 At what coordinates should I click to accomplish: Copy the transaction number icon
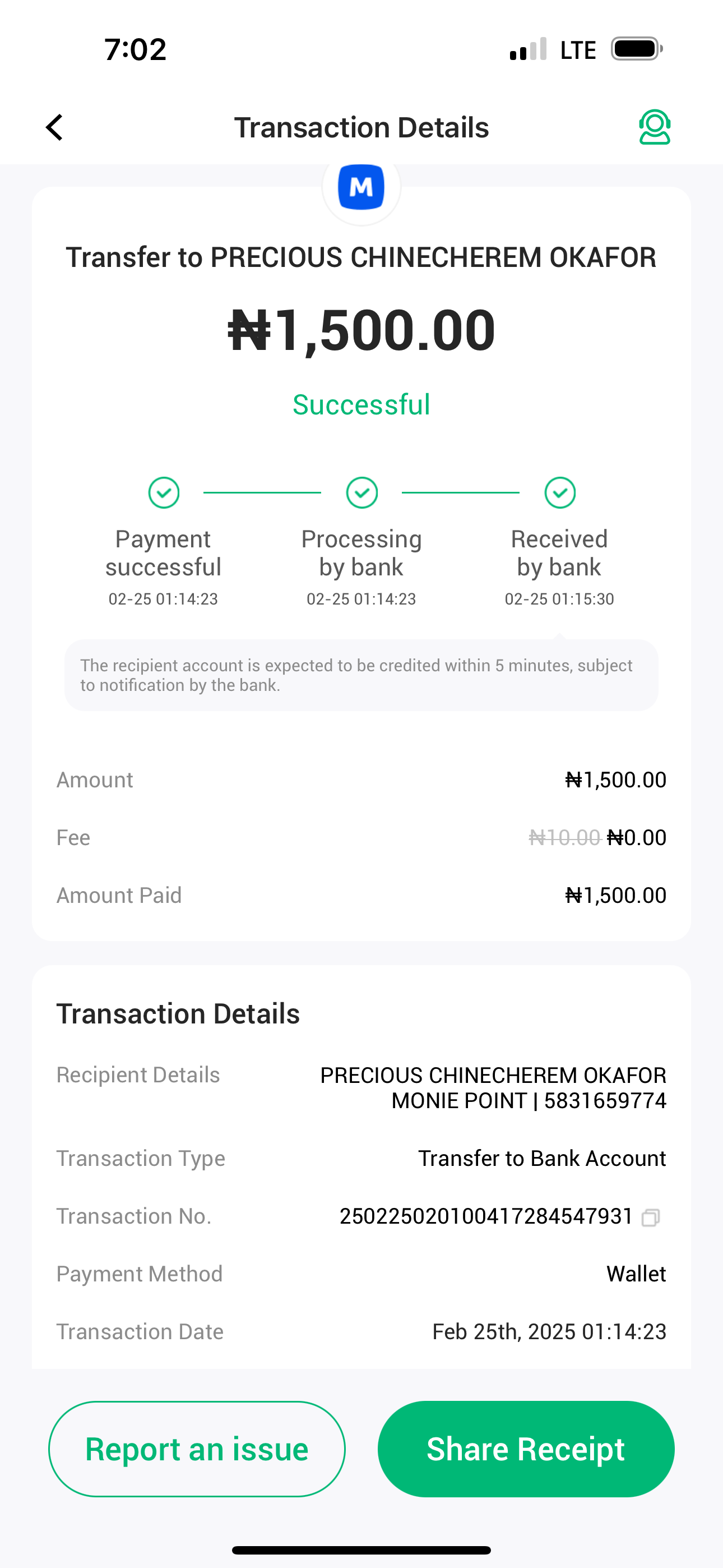(x=651, y=1217)
